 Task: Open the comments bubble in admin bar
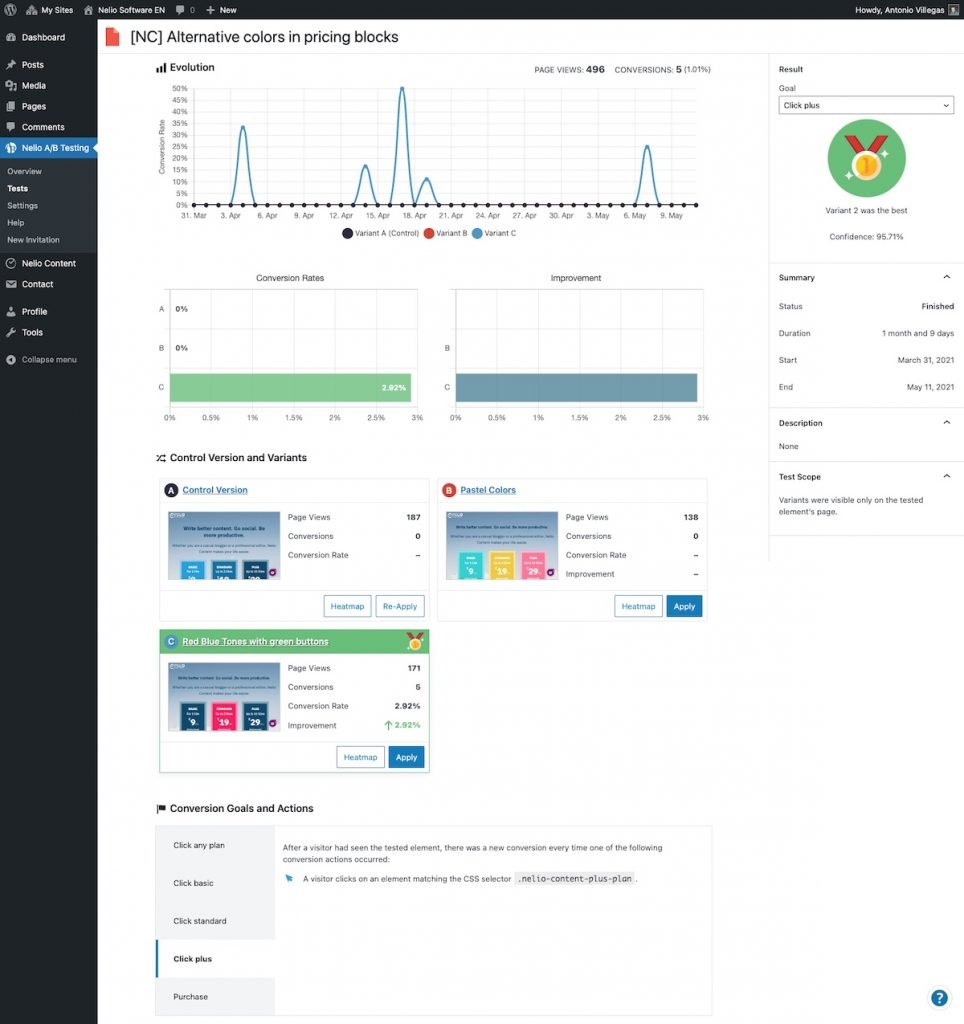pyautogui.click(x=180, y=10)
